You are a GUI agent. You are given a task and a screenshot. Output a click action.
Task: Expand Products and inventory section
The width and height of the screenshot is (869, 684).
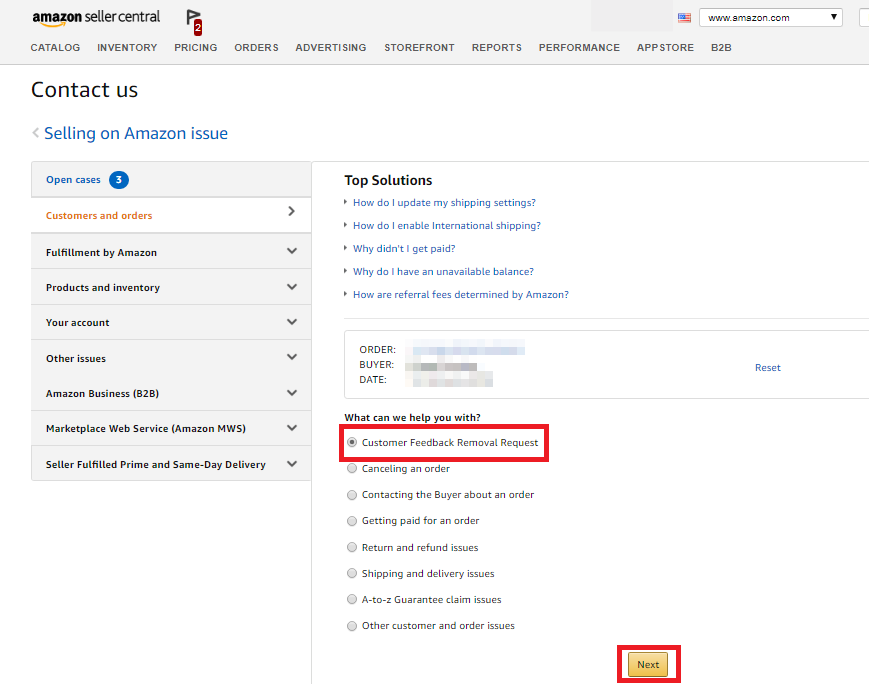click(171, 287)
